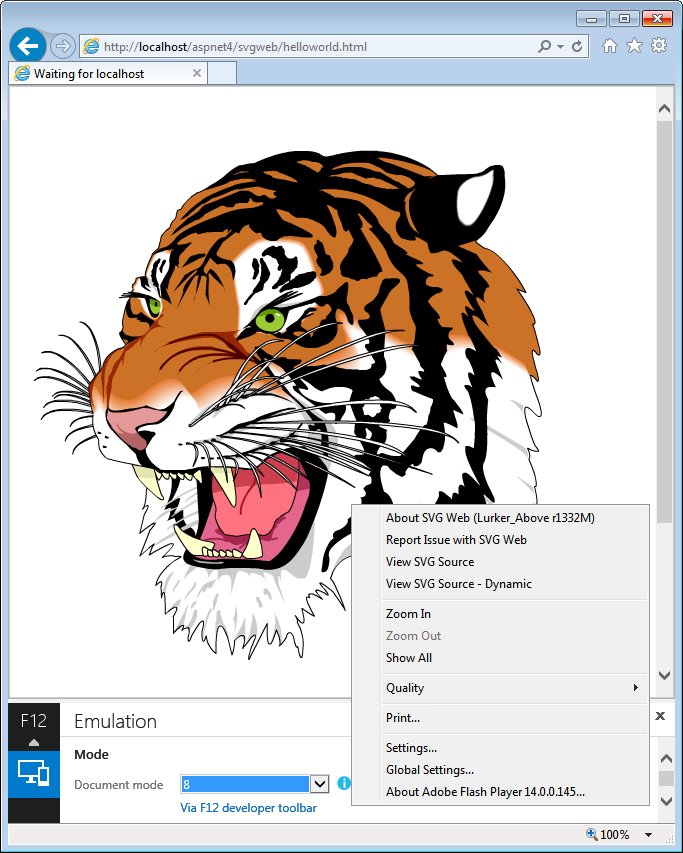Open Global Settings... entry

(x=500, y=770)
